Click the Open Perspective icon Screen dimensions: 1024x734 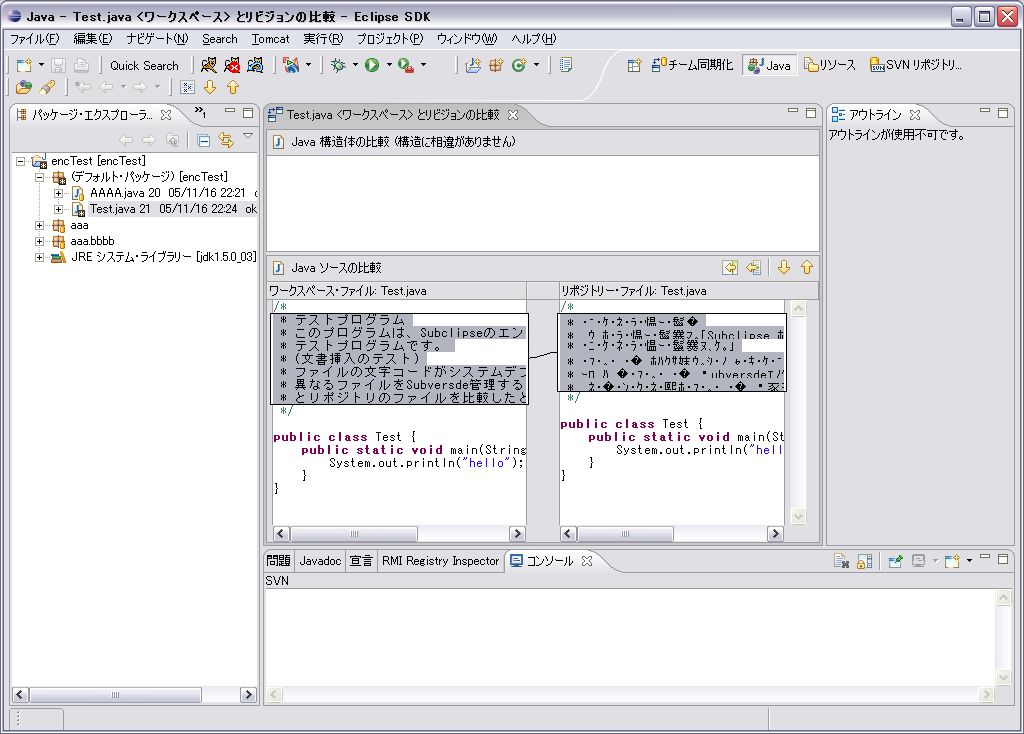click(634, 65)
